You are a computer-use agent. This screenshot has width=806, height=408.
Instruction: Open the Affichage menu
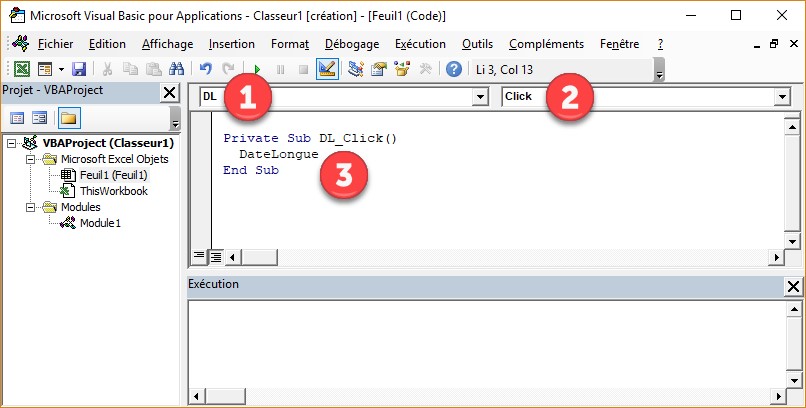[x=168, y=44]
